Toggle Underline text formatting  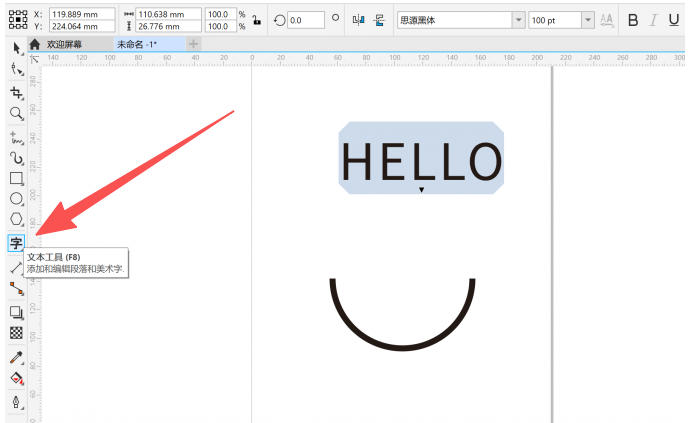tap(676, 20)
